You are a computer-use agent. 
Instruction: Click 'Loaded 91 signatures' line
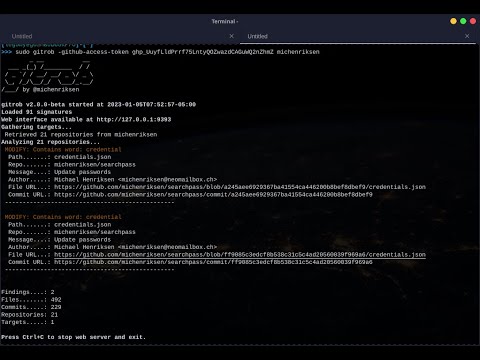point(37,112)
